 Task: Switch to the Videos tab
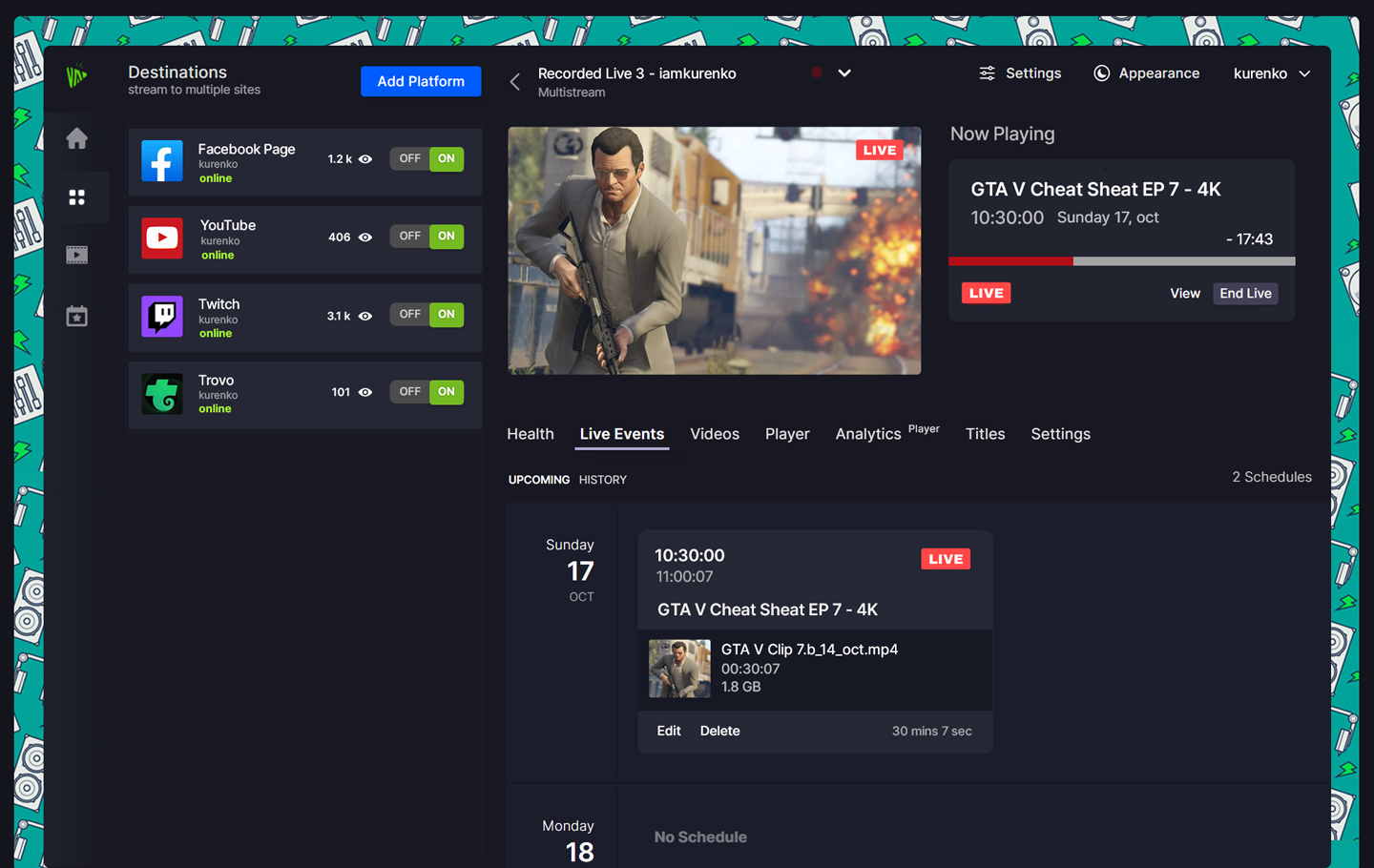click(715, 434)
